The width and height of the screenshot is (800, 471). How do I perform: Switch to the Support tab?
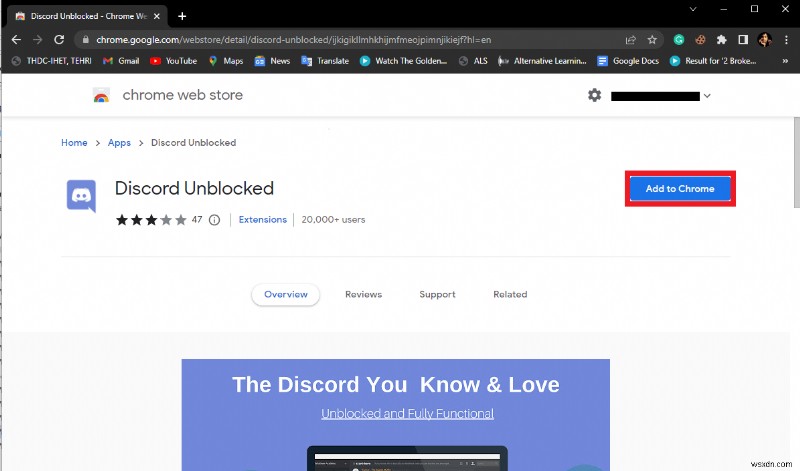[437, 294]
